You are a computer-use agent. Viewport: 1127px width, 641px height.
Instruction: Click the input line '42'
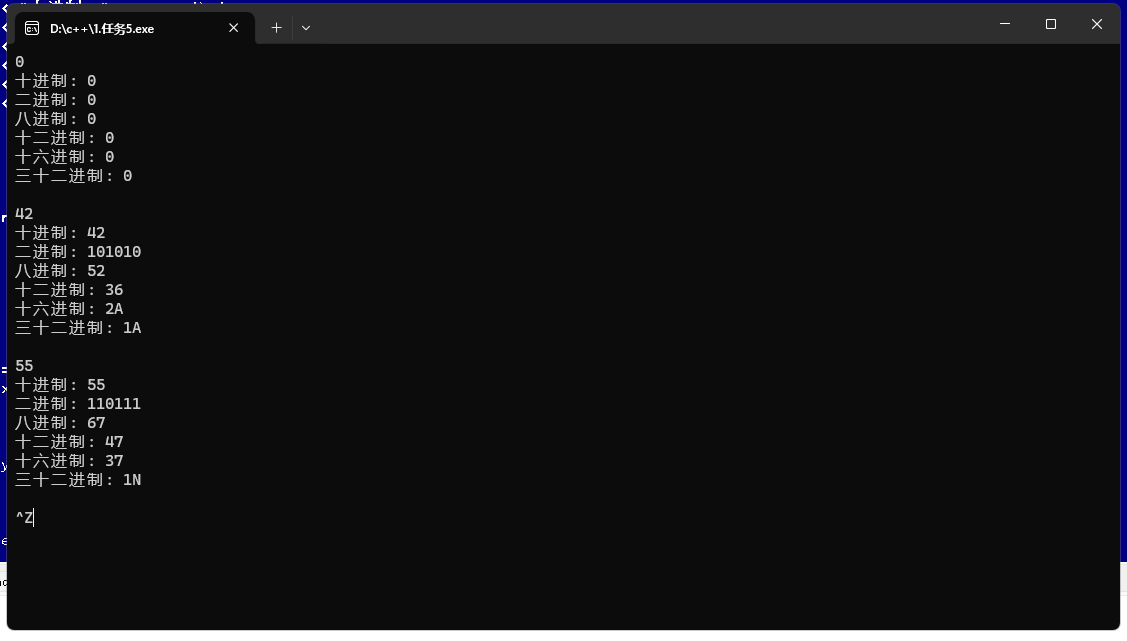tap(24, 213)
